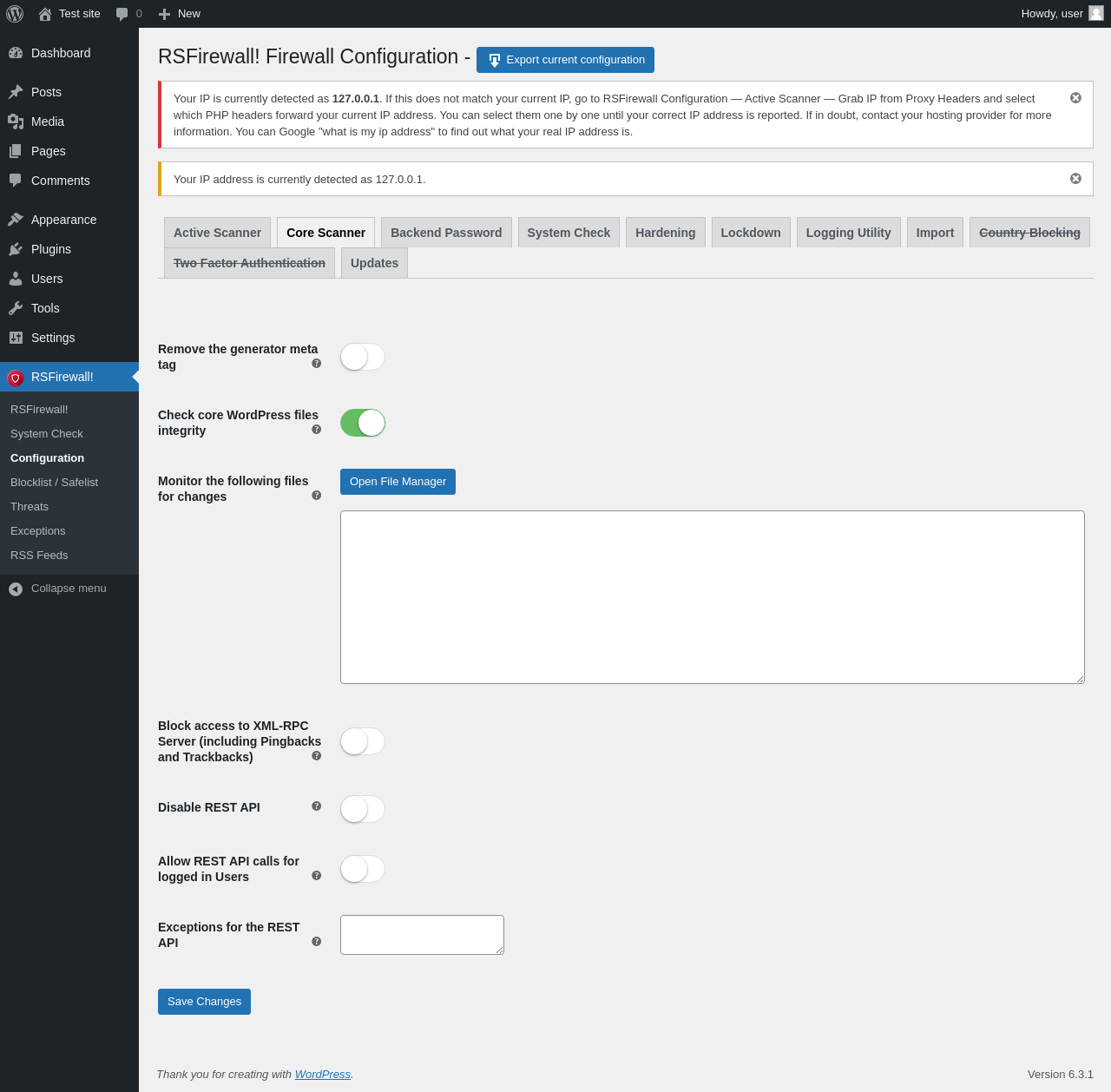Click the Plugins plug icon
The height and width of the screenshot is (1092, 1111).
click(16, 249)
